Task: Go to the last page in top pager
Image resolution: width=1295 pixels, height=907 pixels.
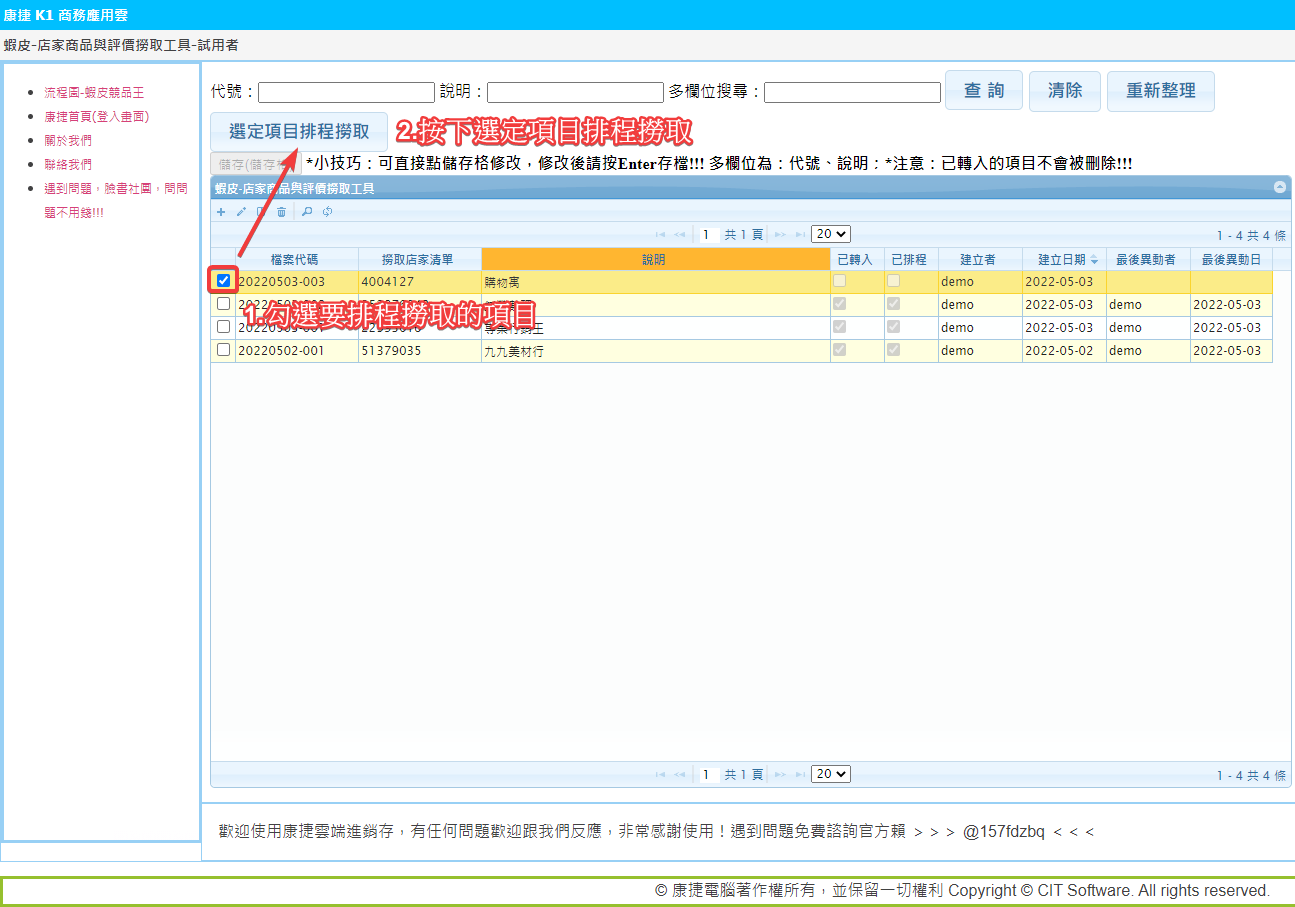Action: pos(800,235)
